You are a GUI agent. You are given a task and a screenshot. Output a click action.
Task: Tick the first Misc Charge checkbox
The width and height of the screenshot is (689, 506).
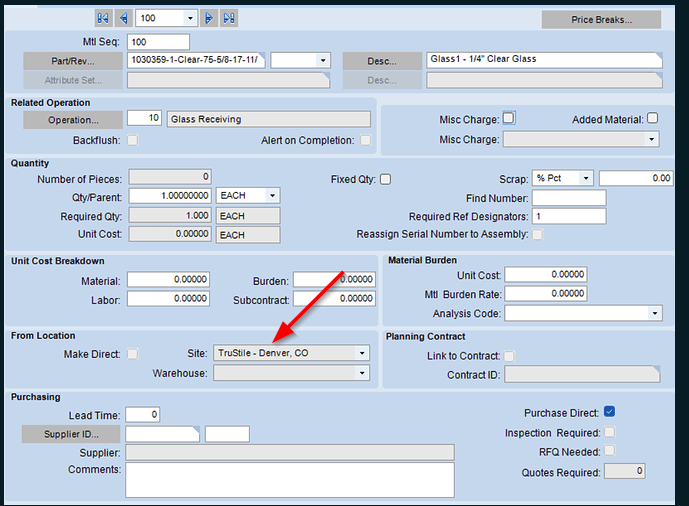(508, 118)
